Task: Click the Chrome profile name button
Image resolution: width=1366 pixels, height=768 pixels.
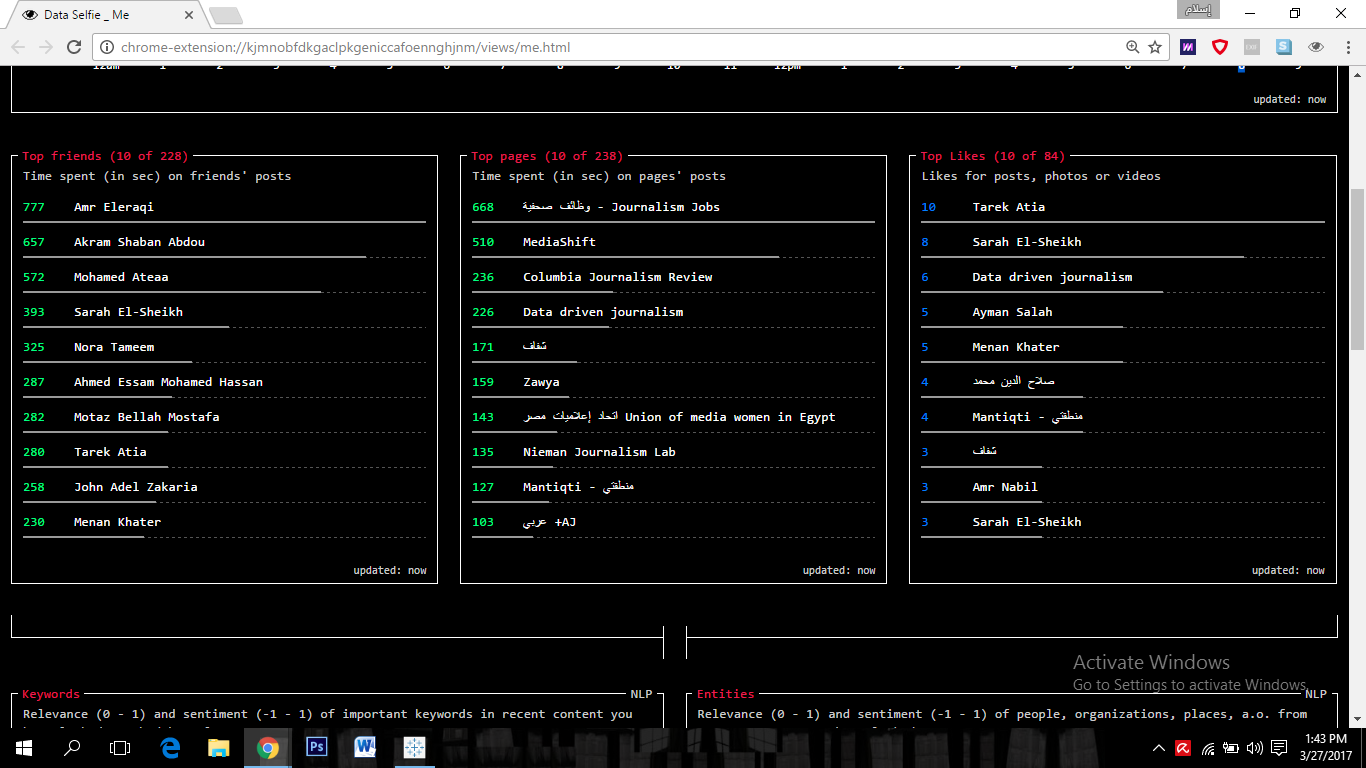Action: [x=1199, y=10]
